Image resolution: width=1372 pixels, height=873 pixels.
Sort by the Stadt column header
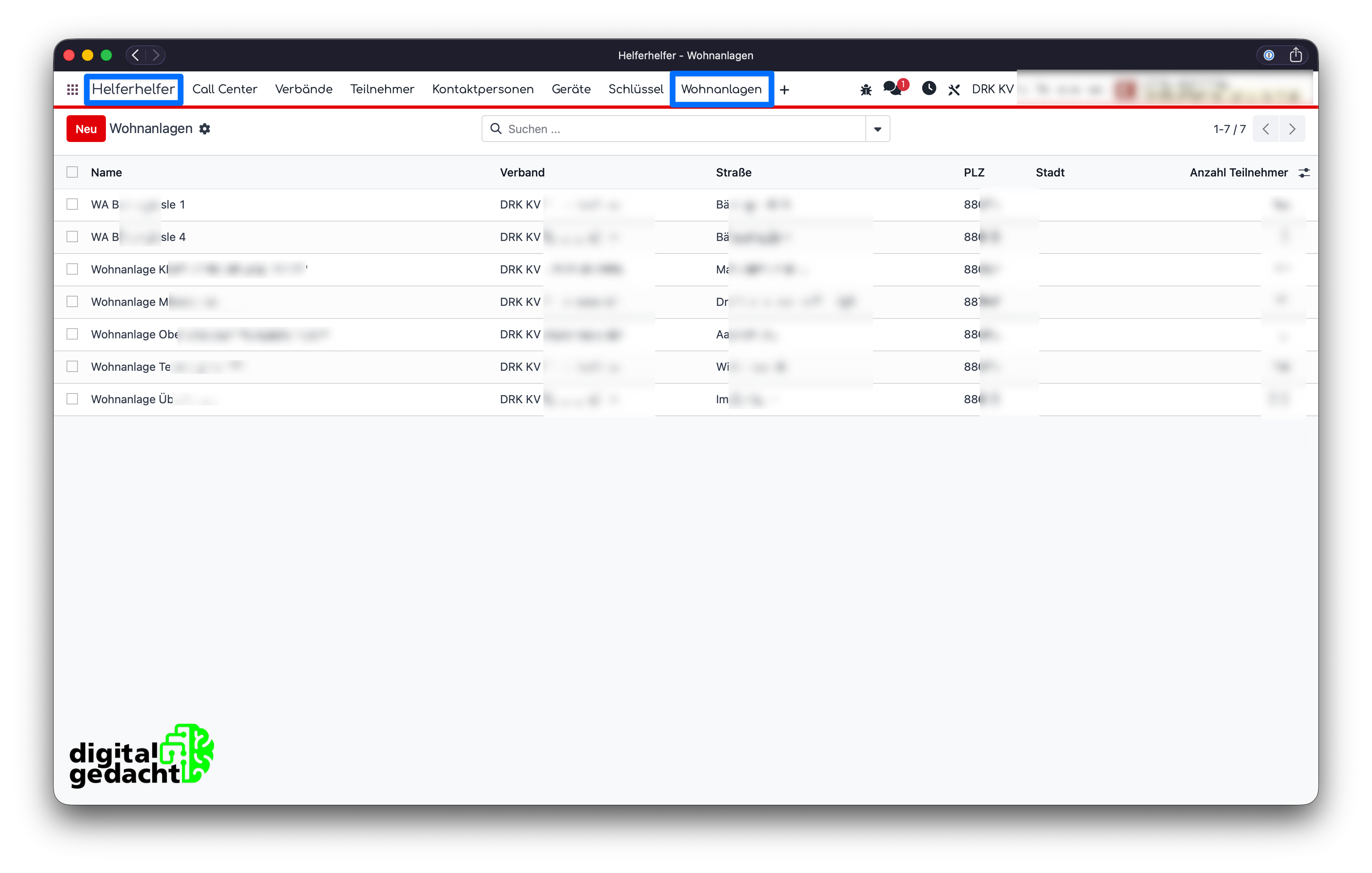(1050, 173)
